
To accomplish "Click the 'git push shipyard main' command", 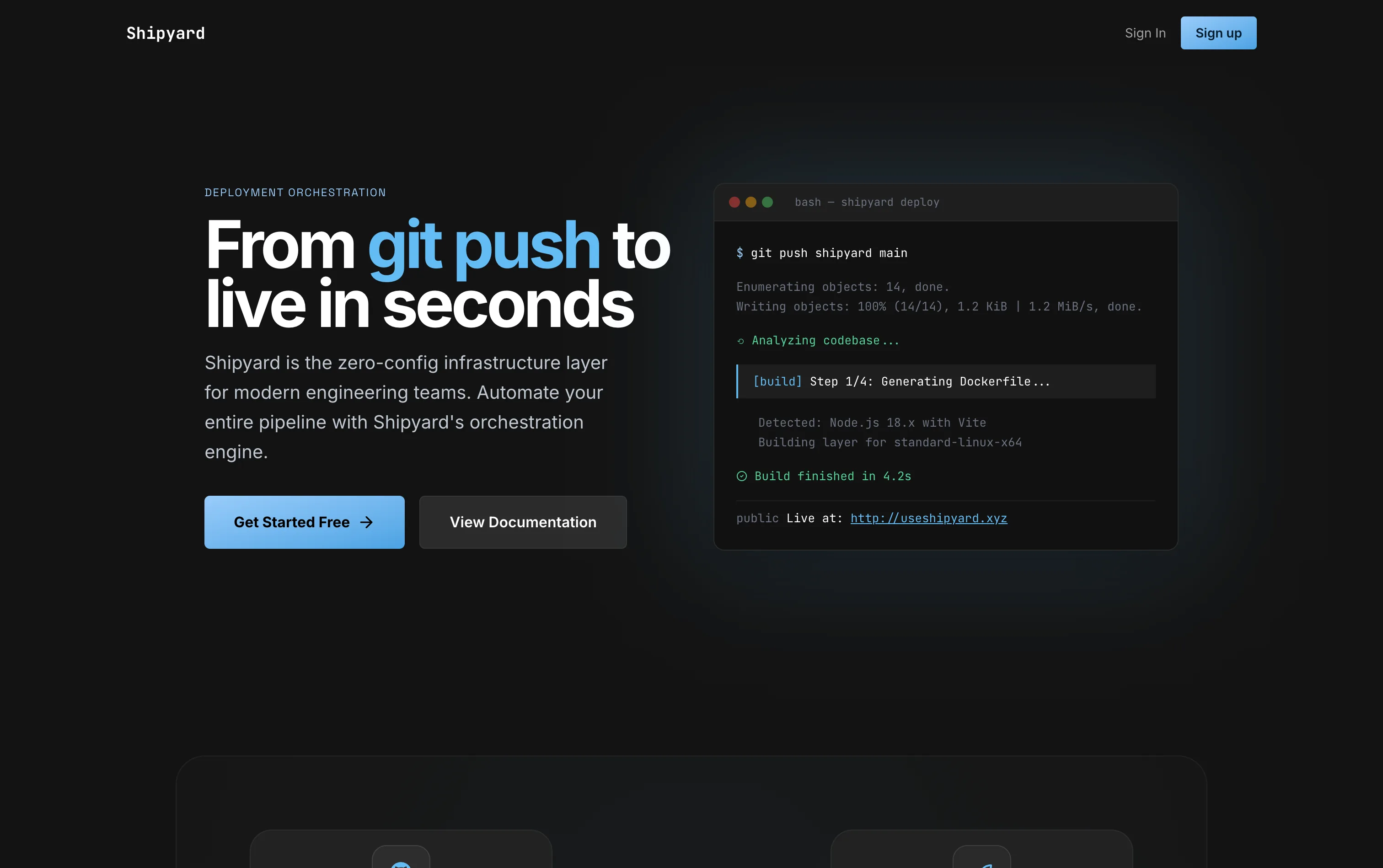I will (829, 253).
